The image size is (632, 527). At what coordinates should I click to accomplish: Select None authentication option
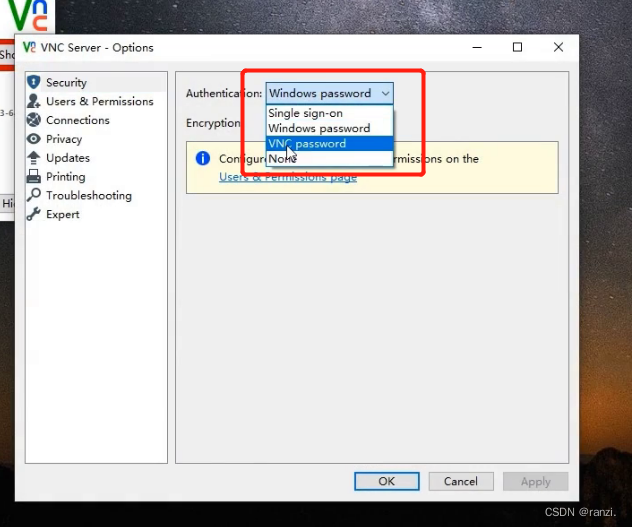click(329, 159)
